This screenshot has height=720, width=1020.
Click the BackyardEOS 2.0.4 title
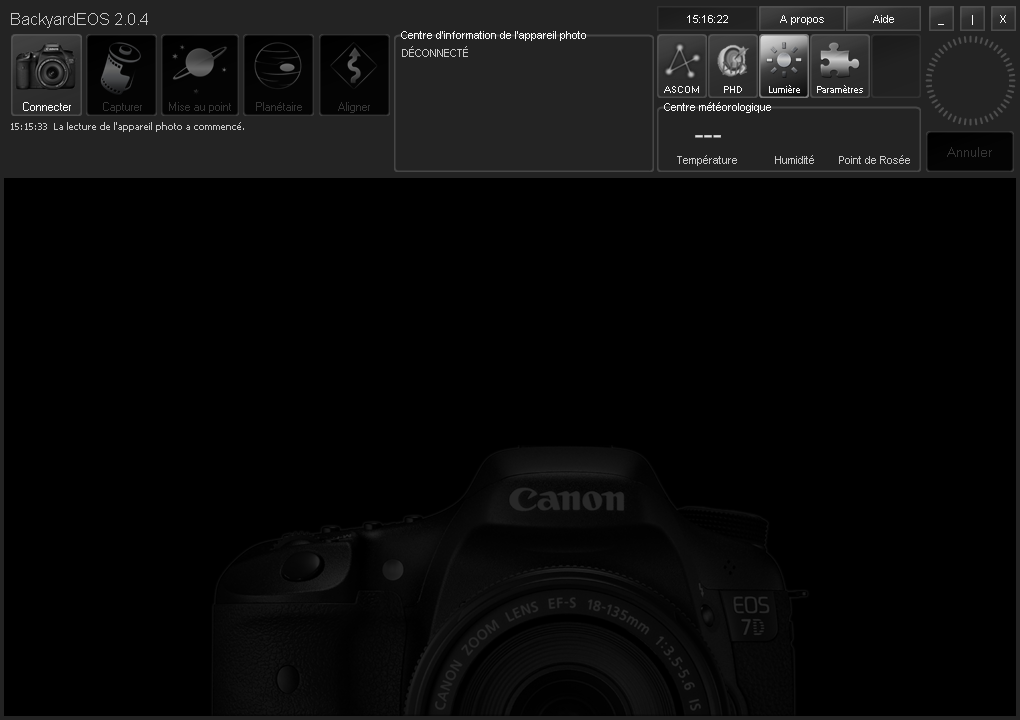tap(79, 20)
